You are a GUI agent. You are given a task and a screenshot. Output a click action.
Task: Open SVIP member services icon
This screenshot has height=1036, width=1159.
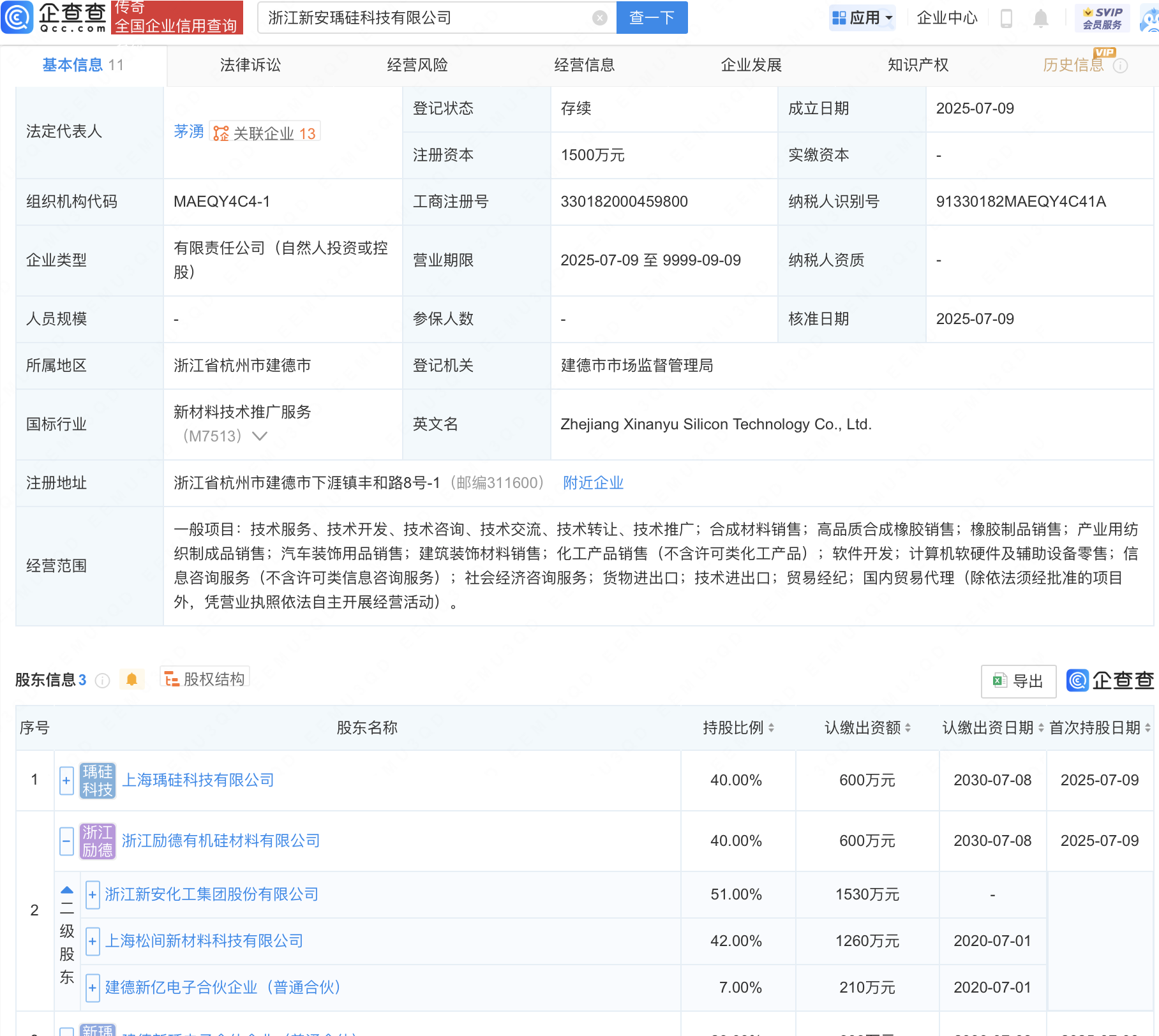tap(1102, 18)
